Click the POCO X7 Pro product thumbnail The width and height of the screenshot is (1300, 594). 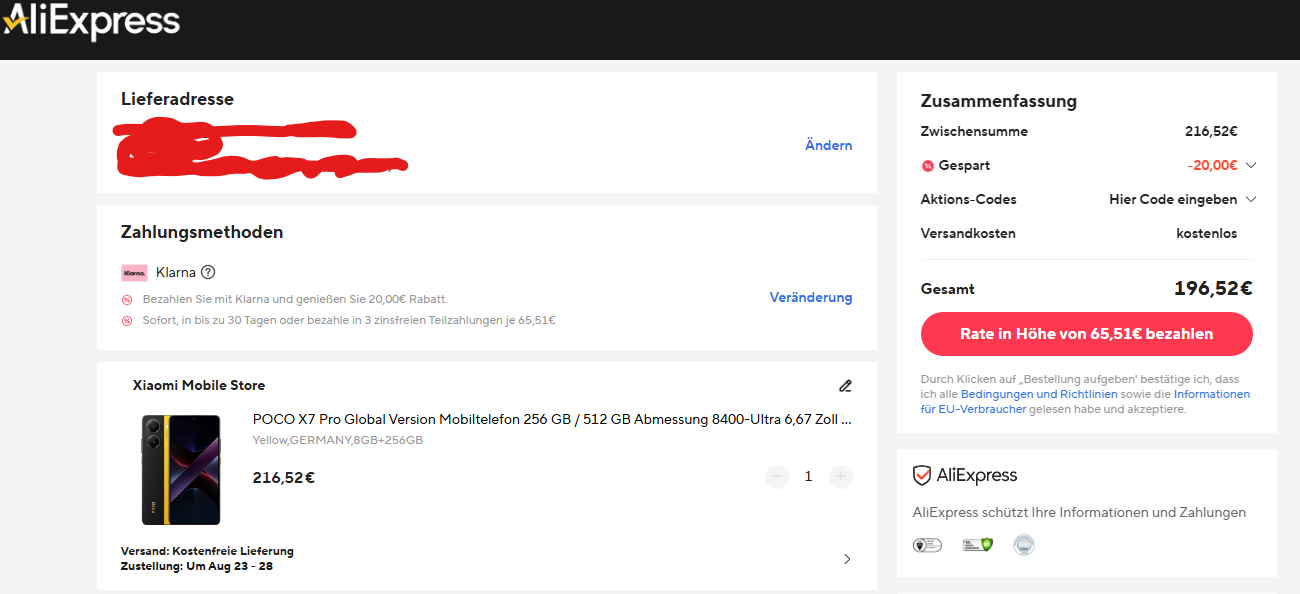point(181,469)
